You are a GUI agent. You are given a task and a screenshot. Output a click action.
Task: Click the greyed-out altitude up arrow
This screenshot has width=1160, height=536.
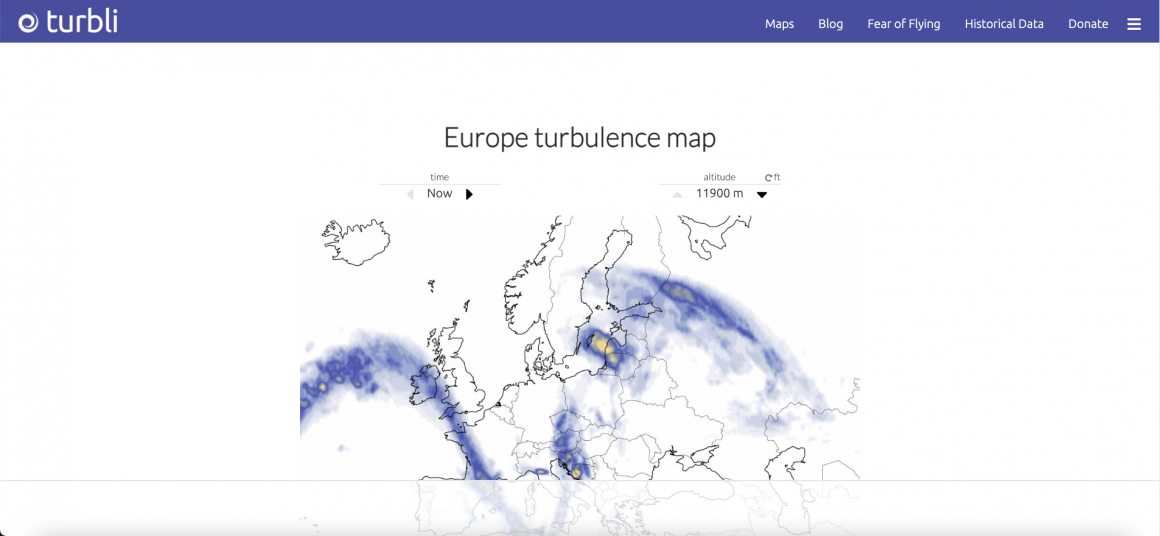(677, 195)
